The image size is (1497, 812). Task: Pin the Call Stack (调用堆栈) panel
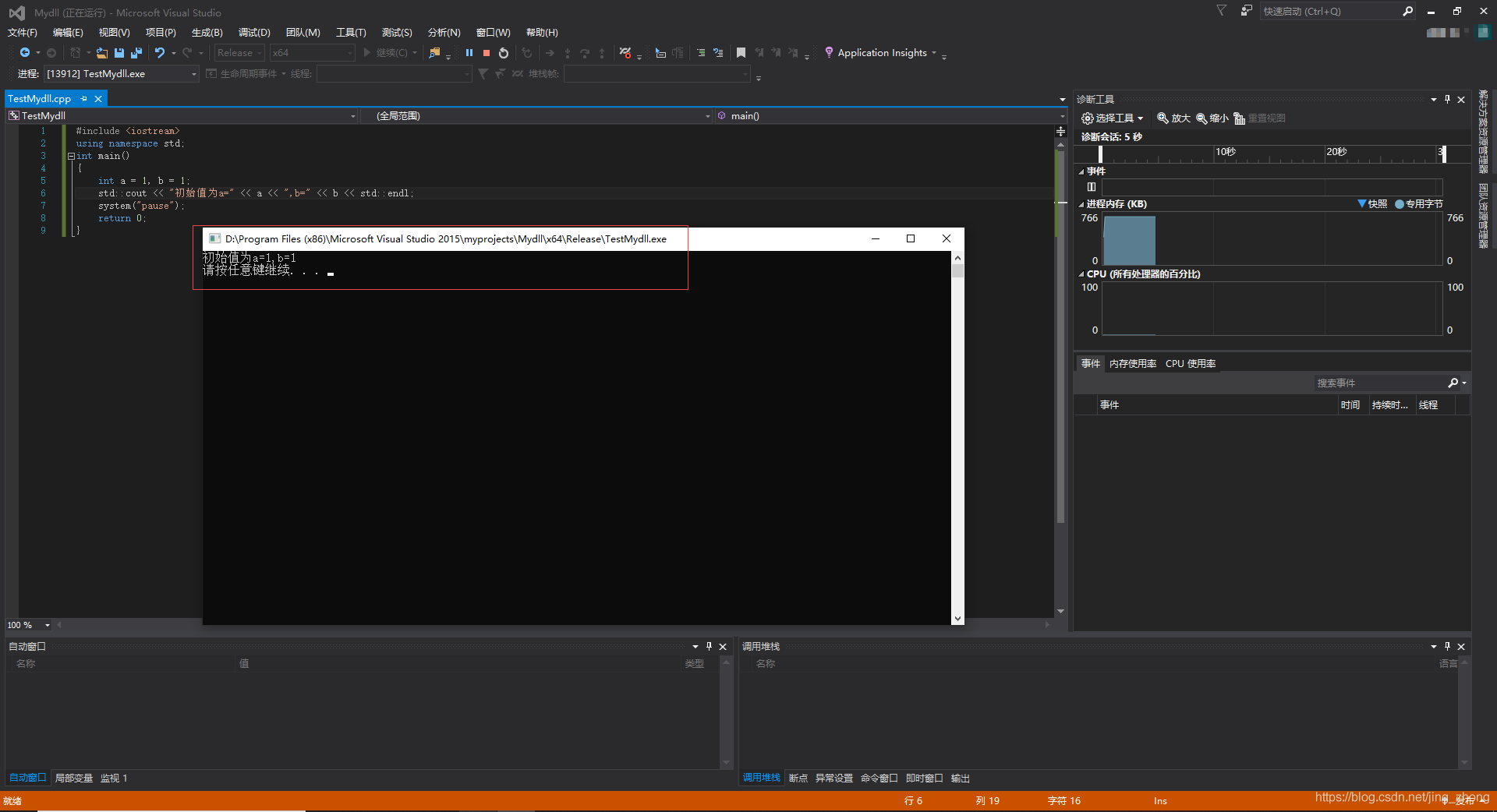click(1448, 646)
